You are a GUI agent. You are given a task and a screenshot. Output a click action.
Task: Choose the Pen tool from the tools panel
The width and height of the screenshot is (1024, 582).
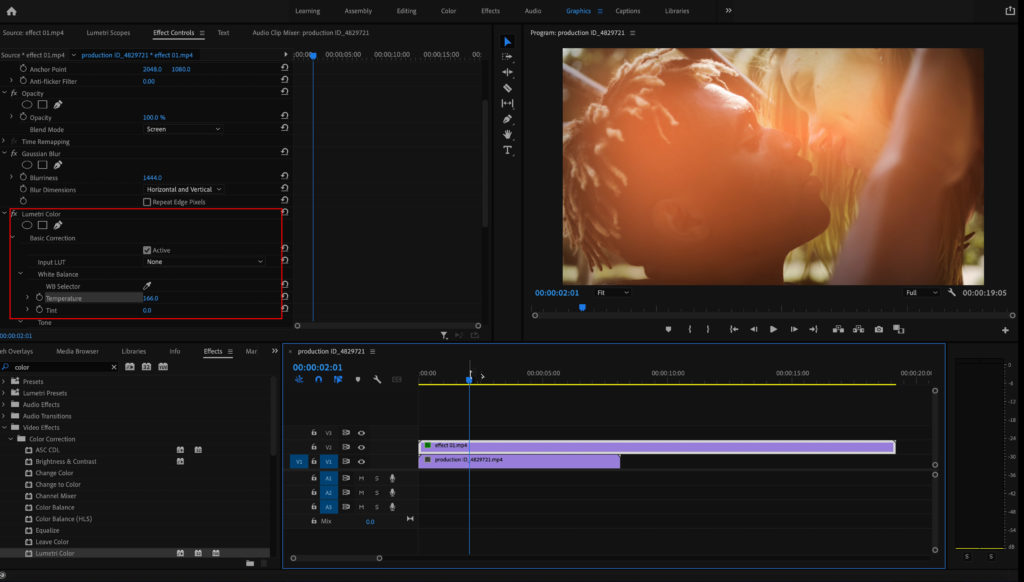coord(507,119)
